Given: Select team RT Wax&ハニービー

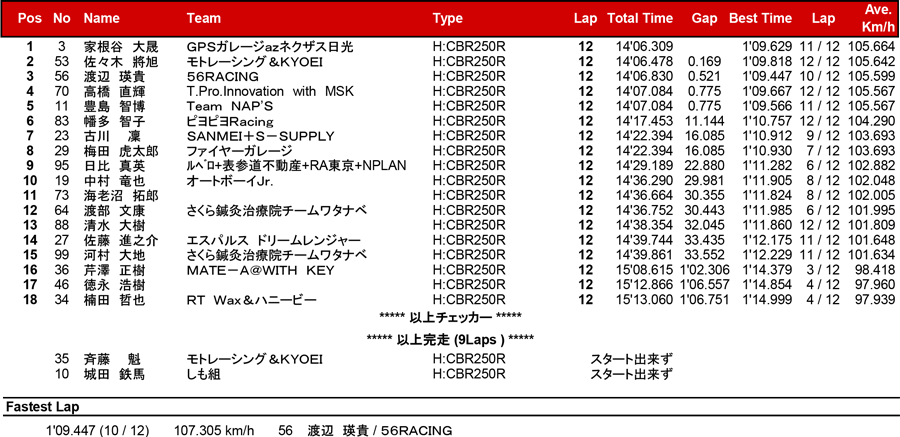Looking at the screenshot, I should pyautogui.click(x=252, y=300).
